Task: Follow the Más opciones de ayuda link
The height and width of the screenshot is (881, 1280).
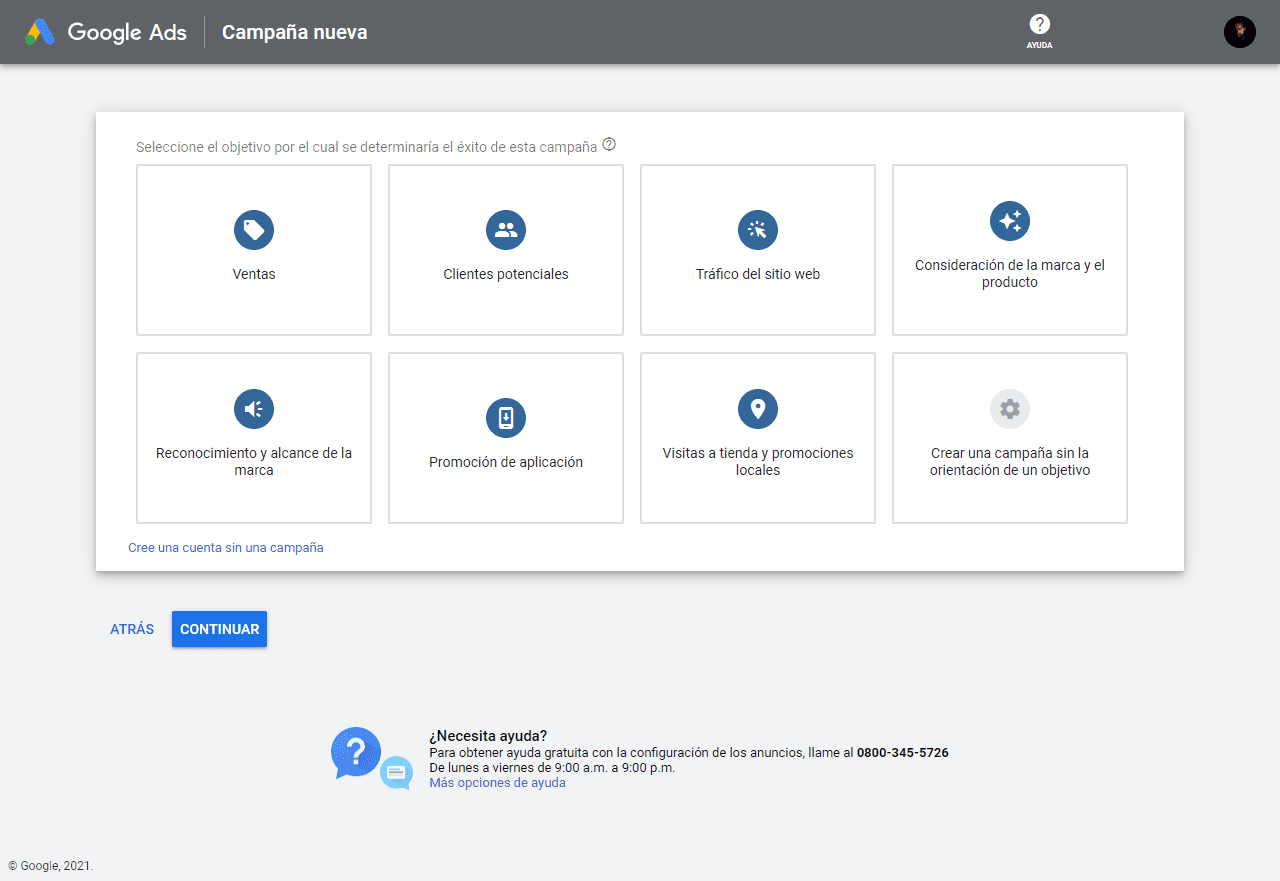Action: (x=496, y=782)
